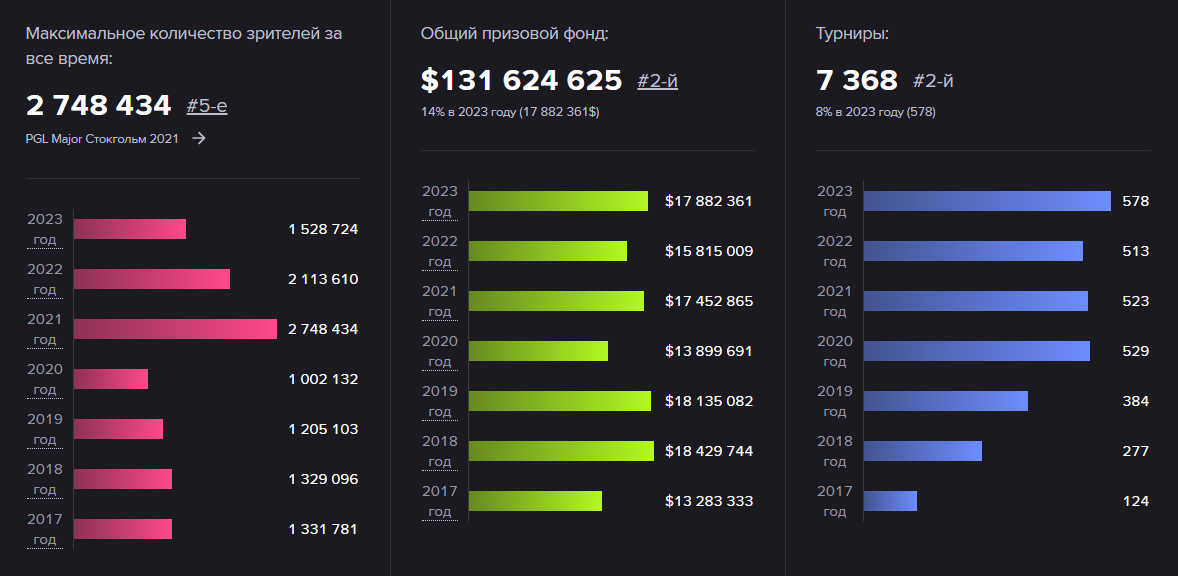Click the 2018 green prize pool bar
The height and width of the screenshot is (576, 1178).
[561, 451]
